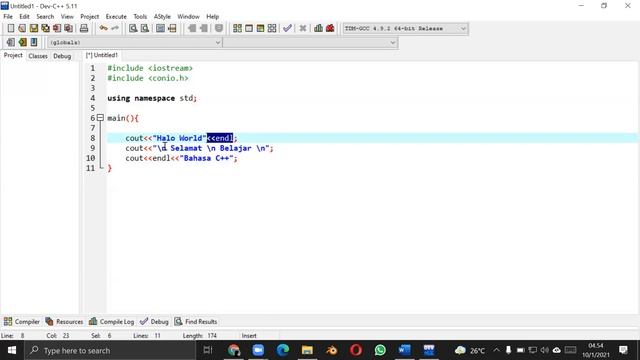640x360 pixels.
Task: Select the [*] Untitled1 editor tab
Action: pos(102,55)
